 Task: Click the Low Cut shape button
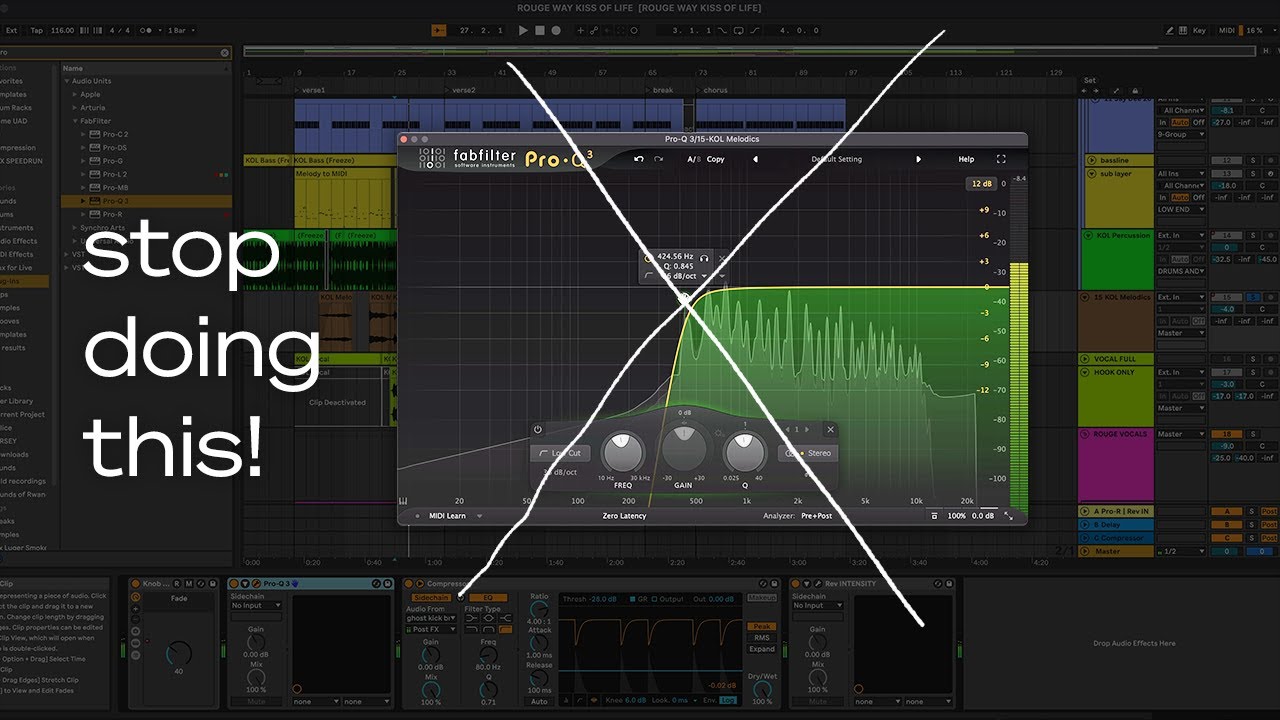click(561, 453)
